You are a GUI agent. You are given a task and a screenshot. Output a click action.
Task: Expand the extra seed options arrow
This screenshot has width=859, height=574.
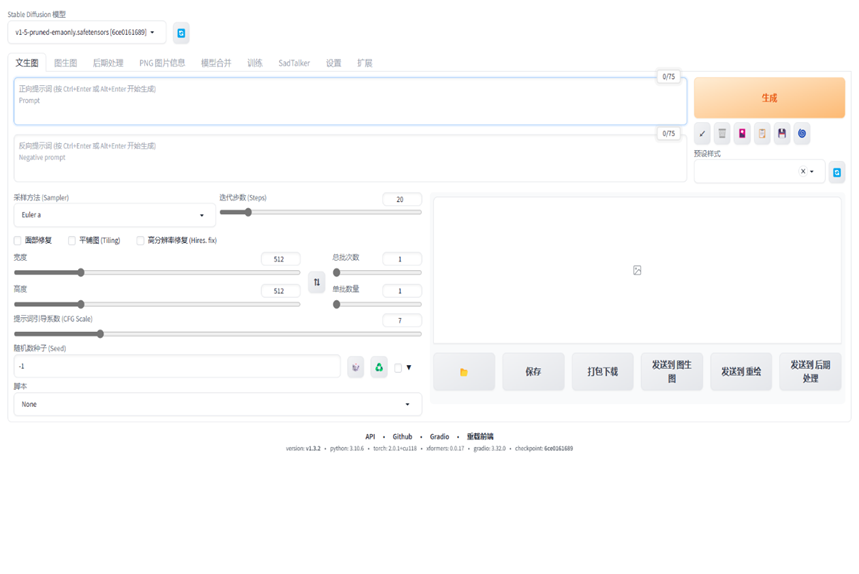pos(409,368)
